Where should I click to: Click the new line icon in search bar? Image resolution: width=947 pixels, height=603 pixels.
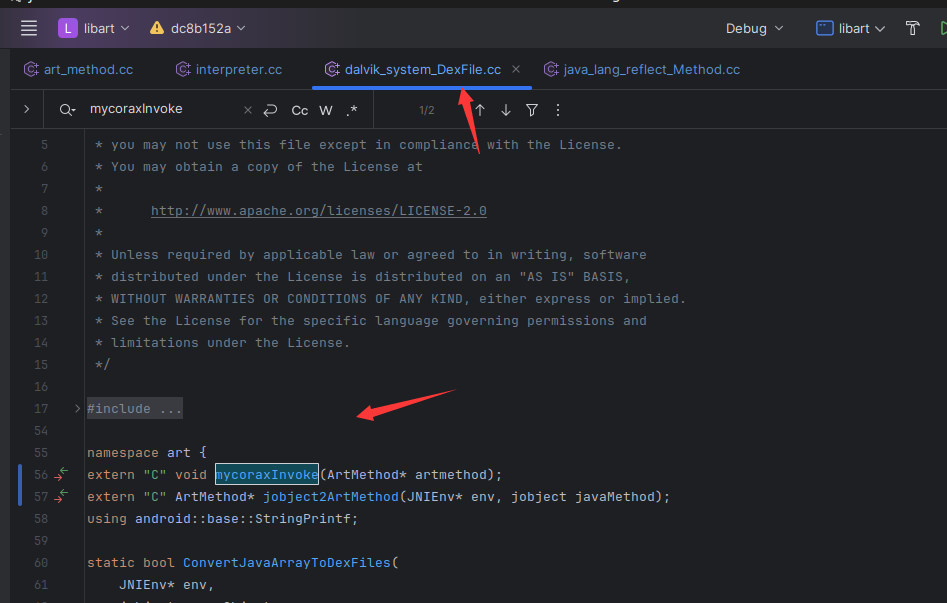[270, 110]
